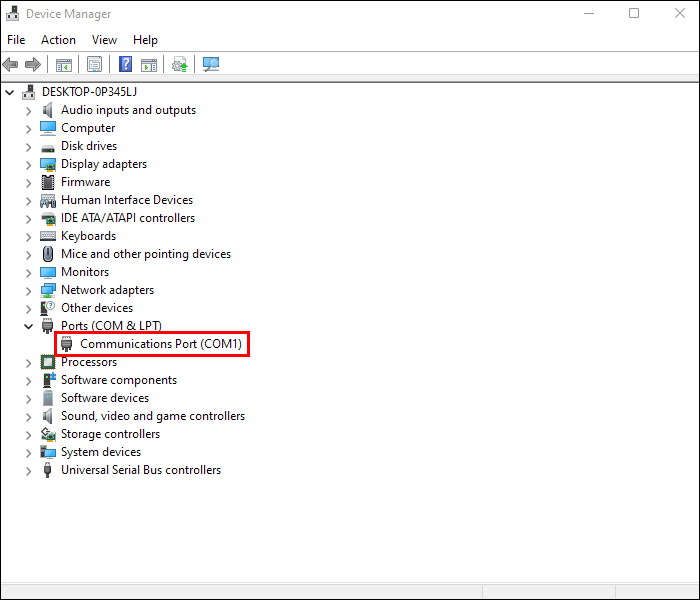Collapse the DESKTOP-0P345LJ root node

click(9, 92)
